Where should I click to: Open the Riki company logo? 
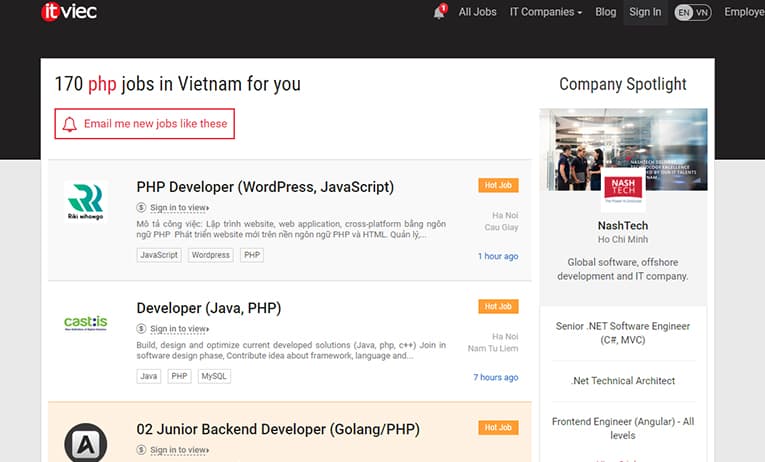point(86,202)
